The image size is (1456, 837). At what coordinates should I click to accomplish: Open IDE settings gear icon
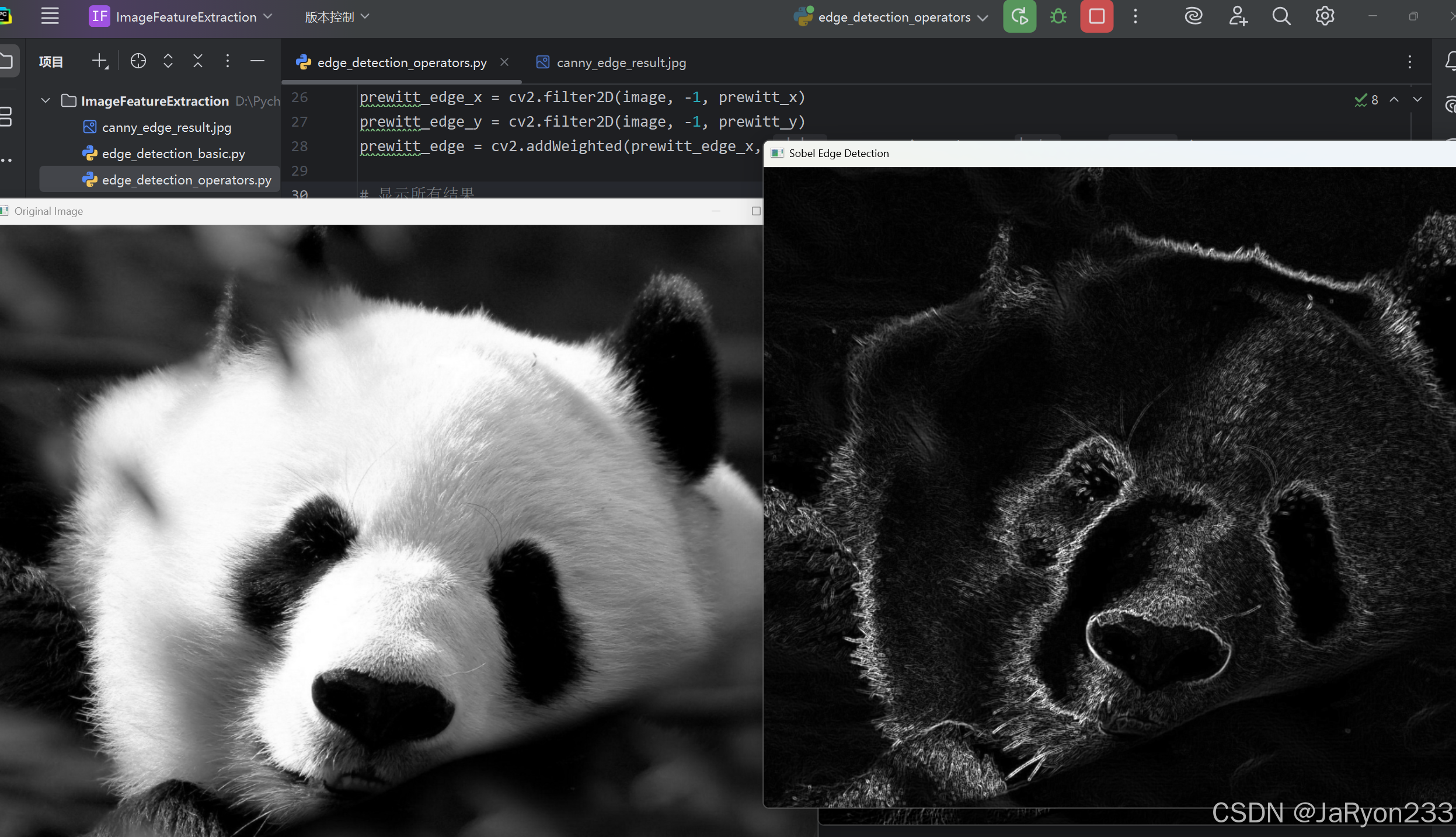click(1325, 16)
